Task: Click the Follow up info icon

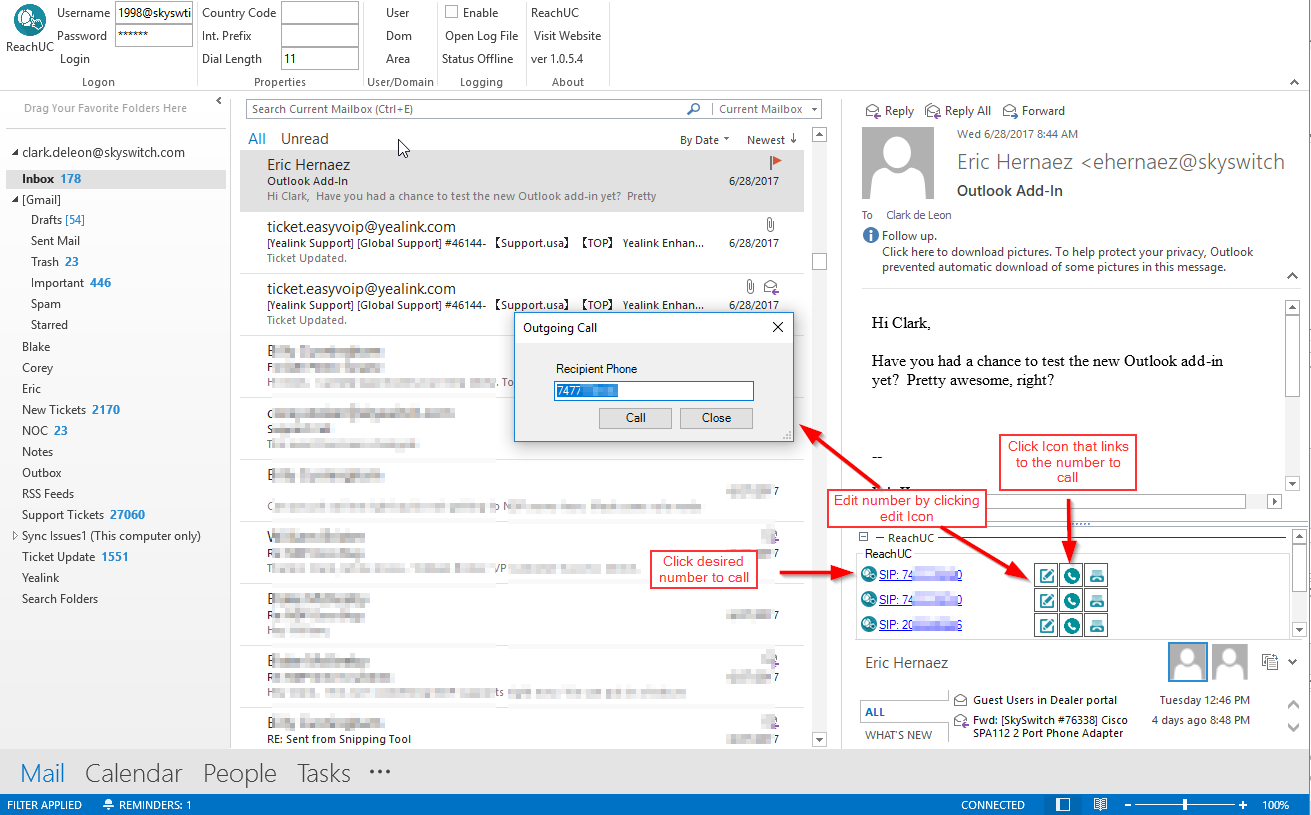Action: point(870,236)
